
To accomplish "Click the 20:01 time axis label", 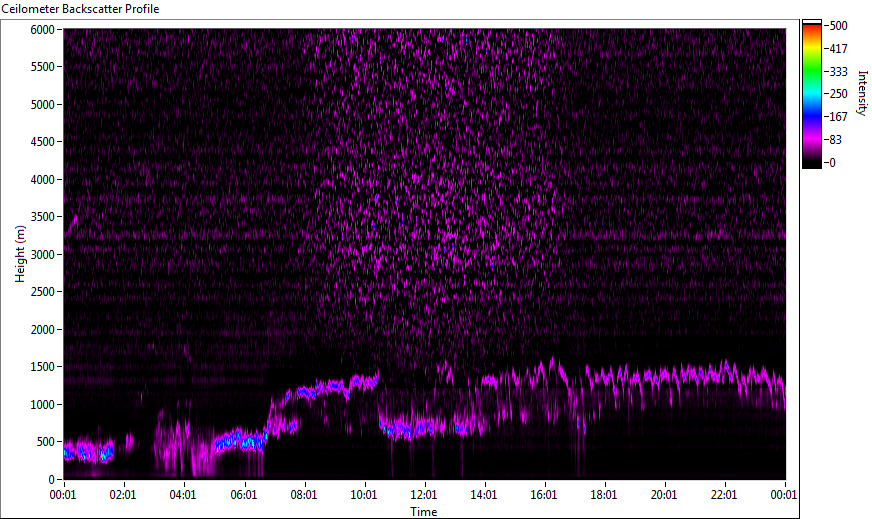I will coord(664,495).
